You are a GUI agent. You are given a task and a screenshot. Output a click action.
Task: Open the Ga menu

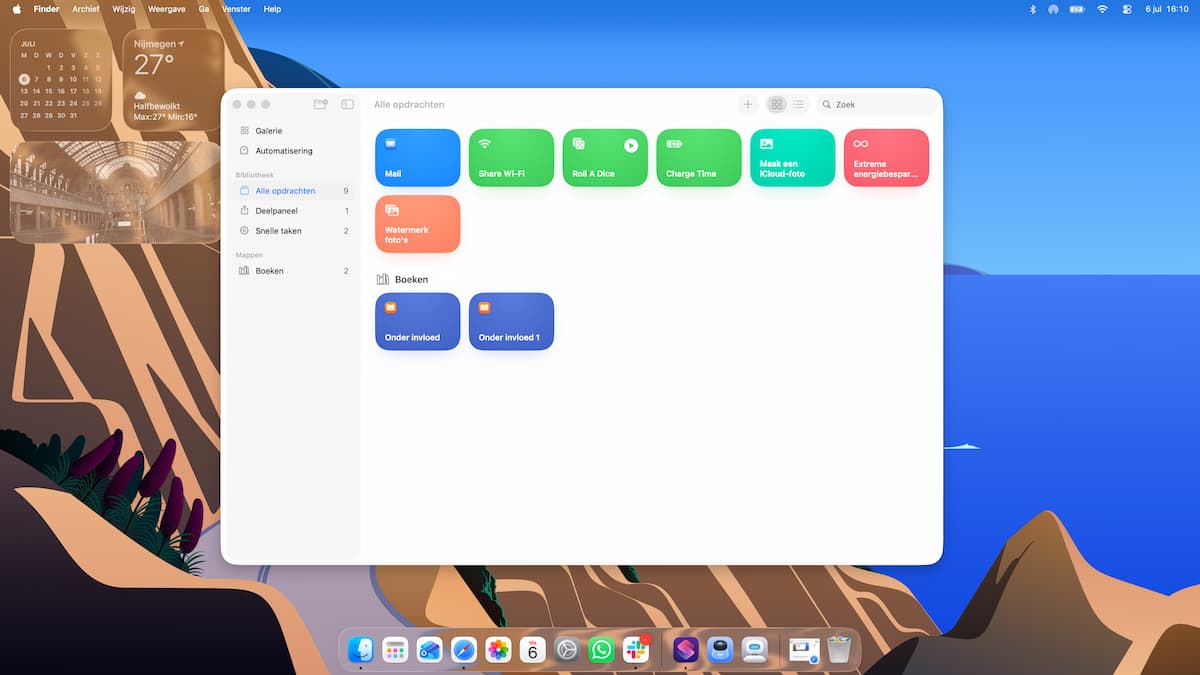[204, 9]
